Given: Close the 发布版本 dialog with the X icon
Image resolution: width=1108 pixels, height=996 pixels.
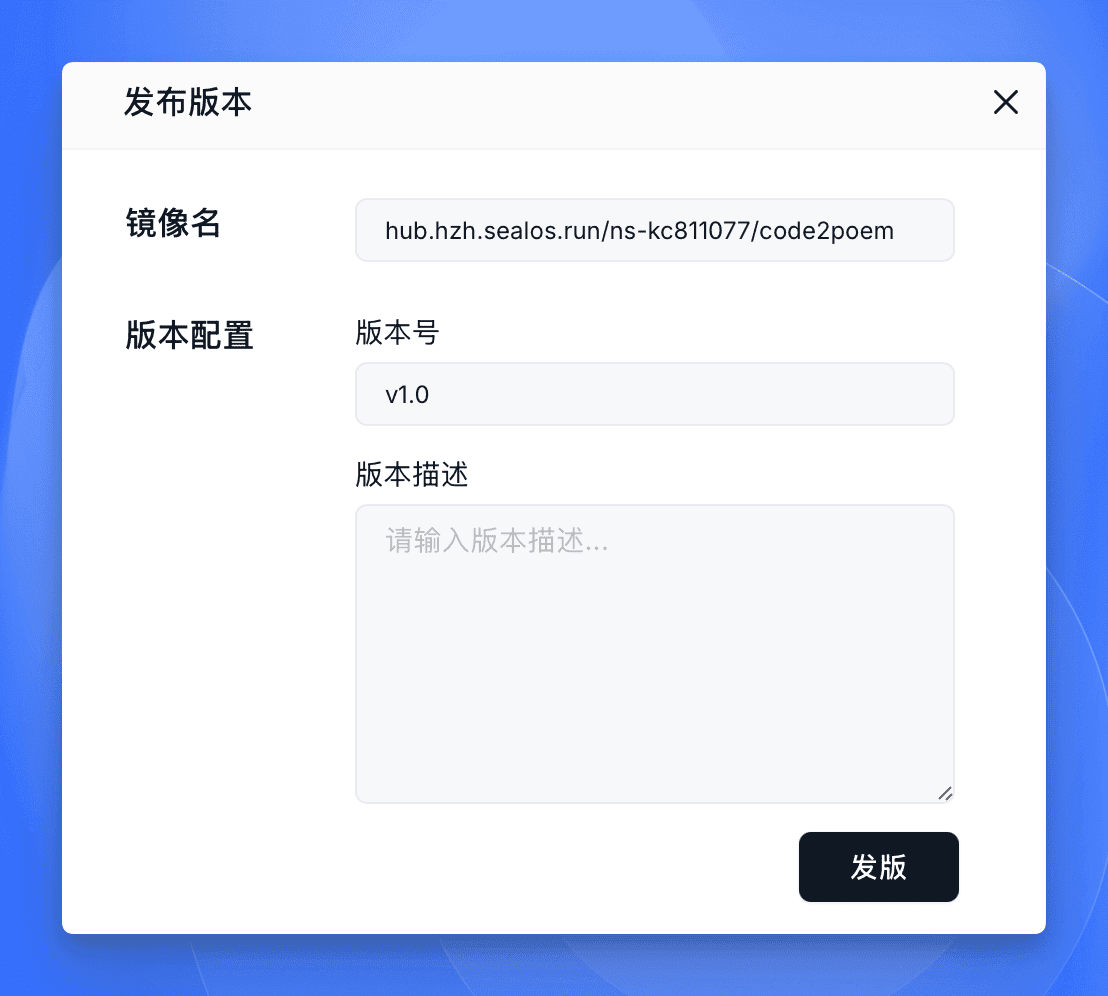Looking at the screenshot, I should (x=1005, y=102).
